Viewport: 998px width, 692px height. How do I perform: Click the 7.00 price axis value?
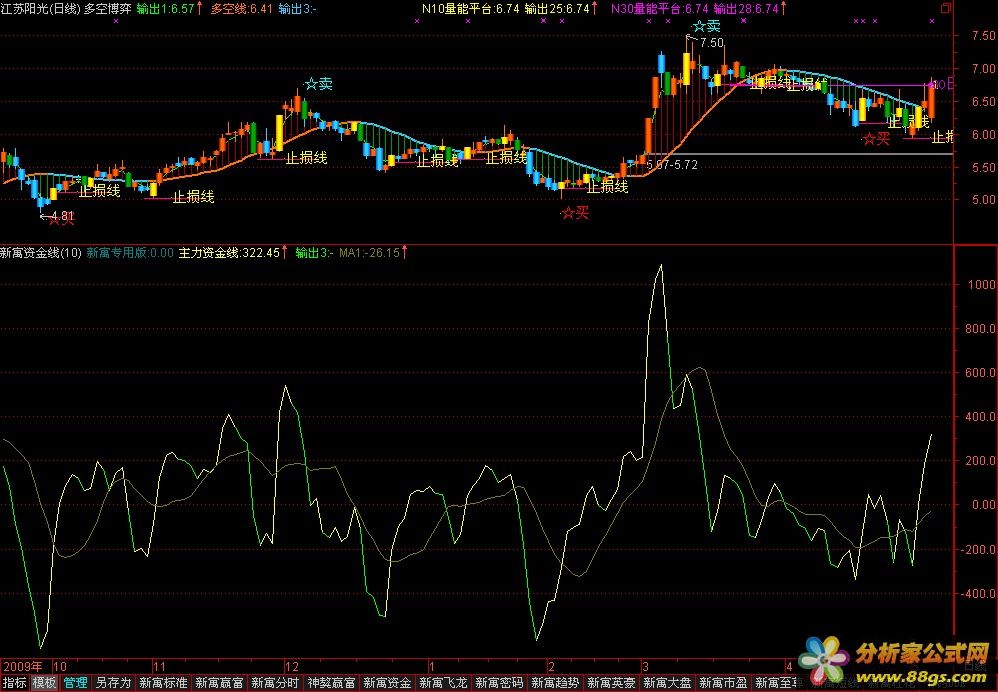(983, 69)
